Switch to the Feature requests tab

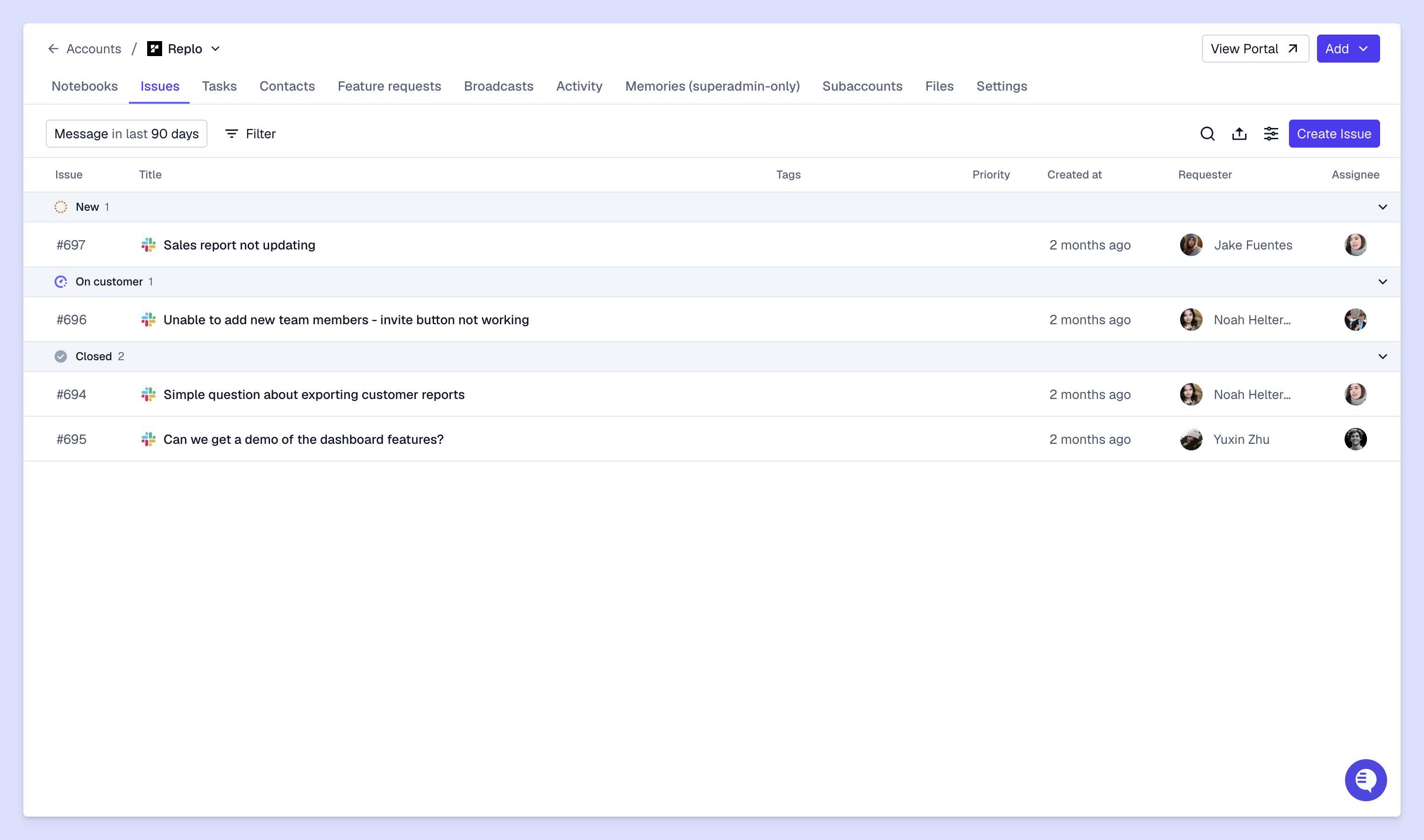[389, 86]
